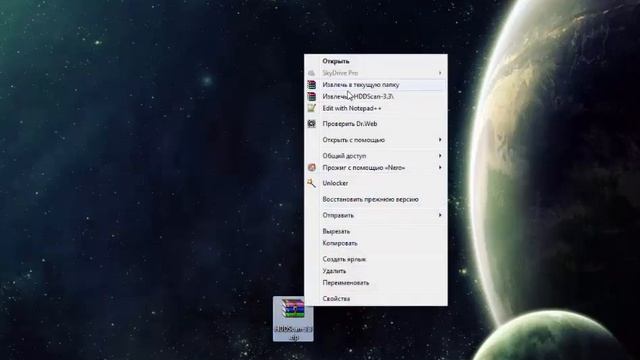640x360 pixels.
Task: Click the Dr.Web spider icon
Action: [311, 124]
